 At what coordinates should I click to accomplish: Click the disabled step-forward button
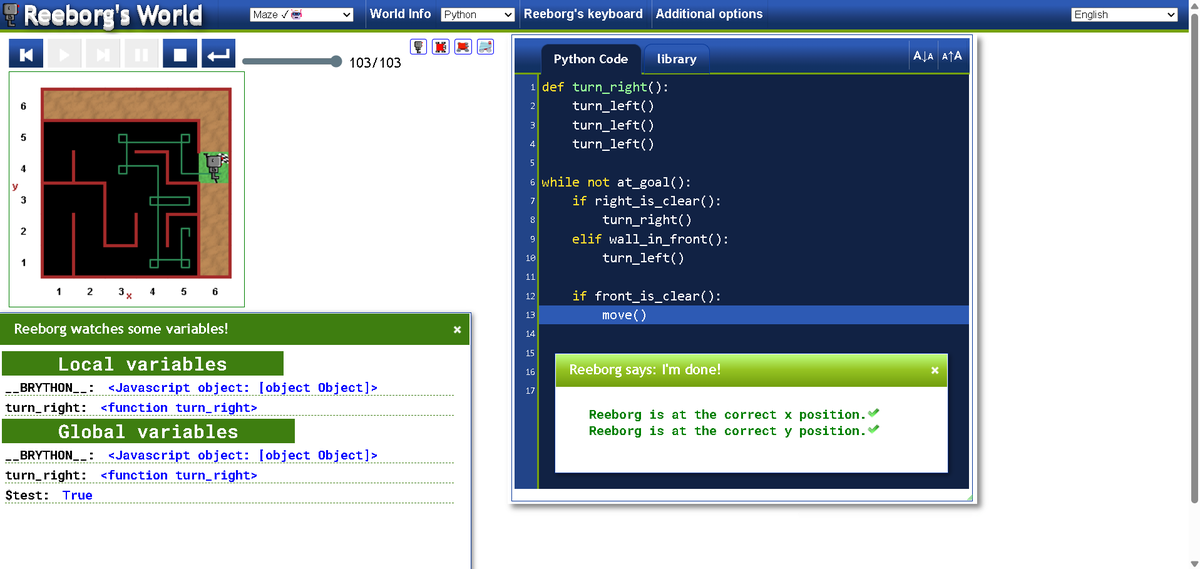(x=101, y=55)
